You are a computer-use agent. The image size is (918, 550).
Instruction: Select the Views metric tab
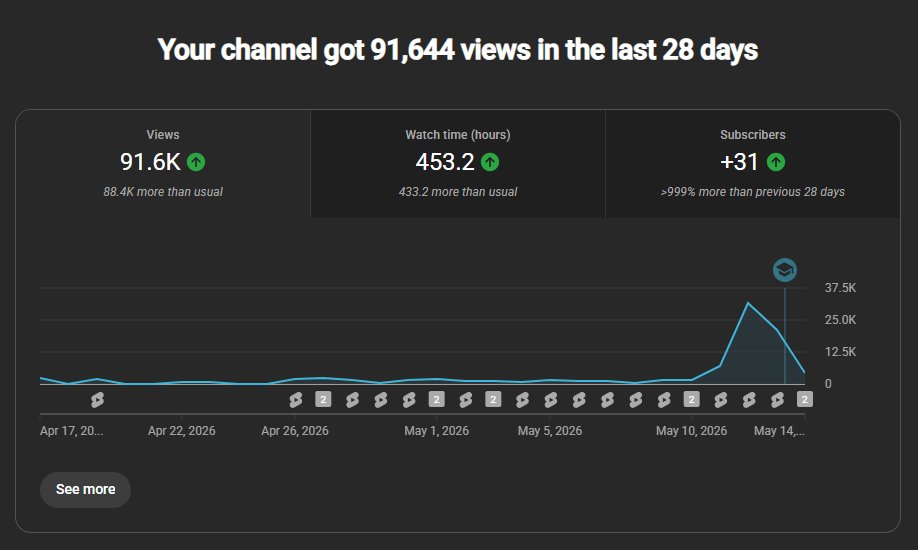click(x=163, y=164)
